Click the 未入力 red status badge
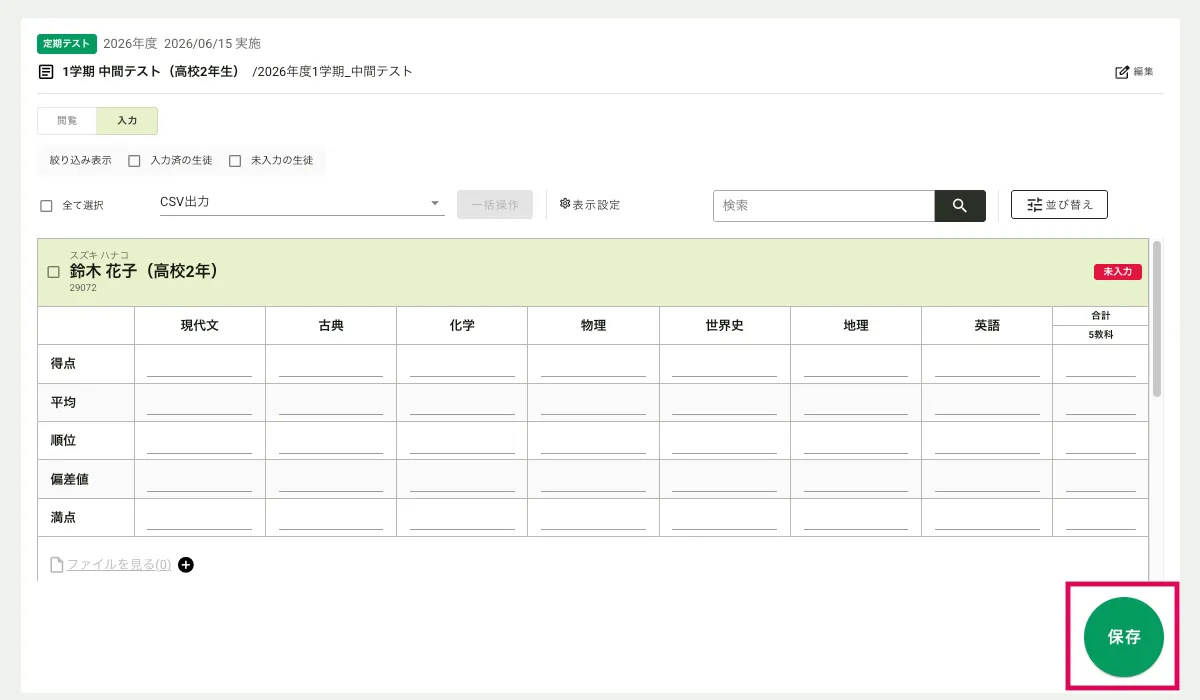 pyautogui.click(x=1117, y=272)
